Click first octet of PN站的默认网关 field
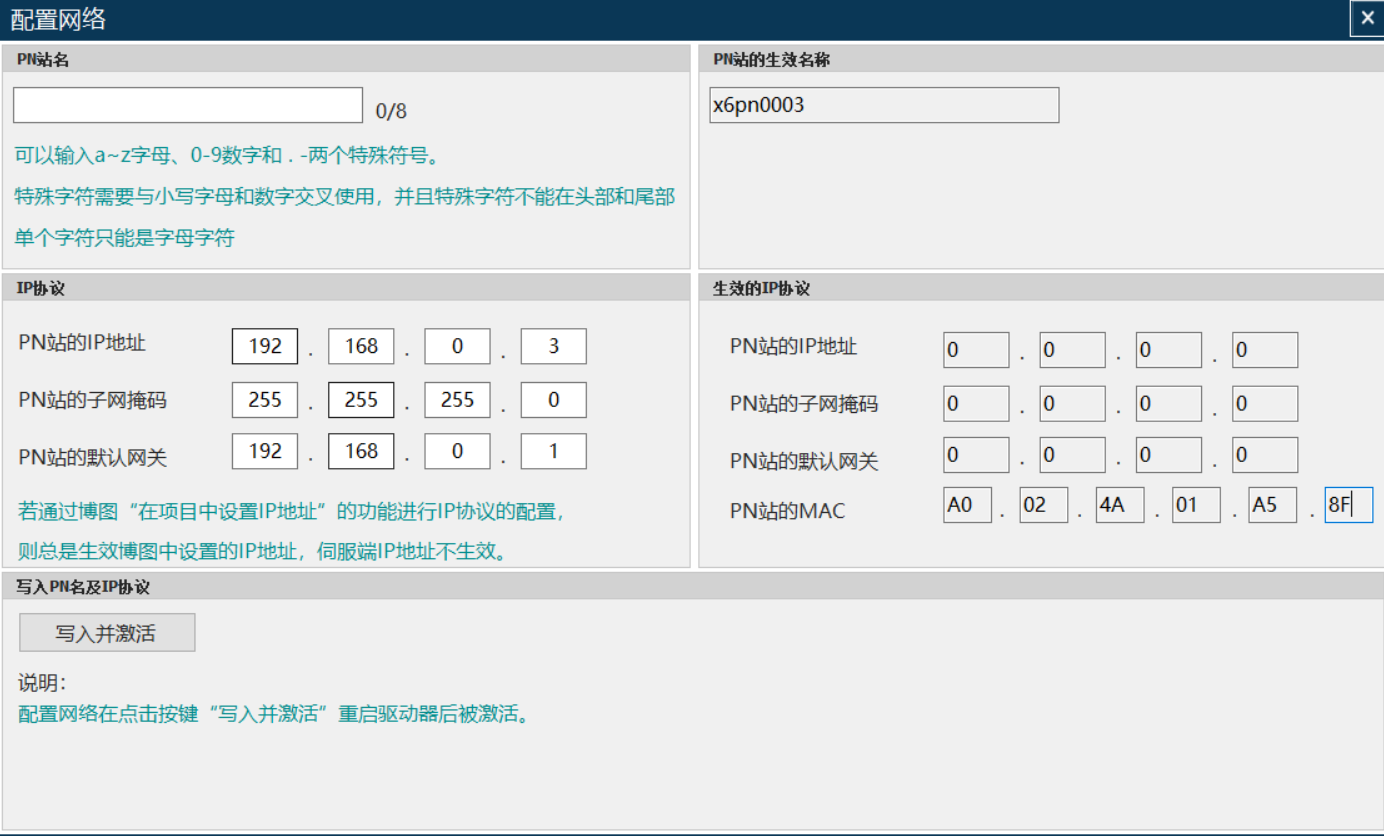 [x=265, y=452]
